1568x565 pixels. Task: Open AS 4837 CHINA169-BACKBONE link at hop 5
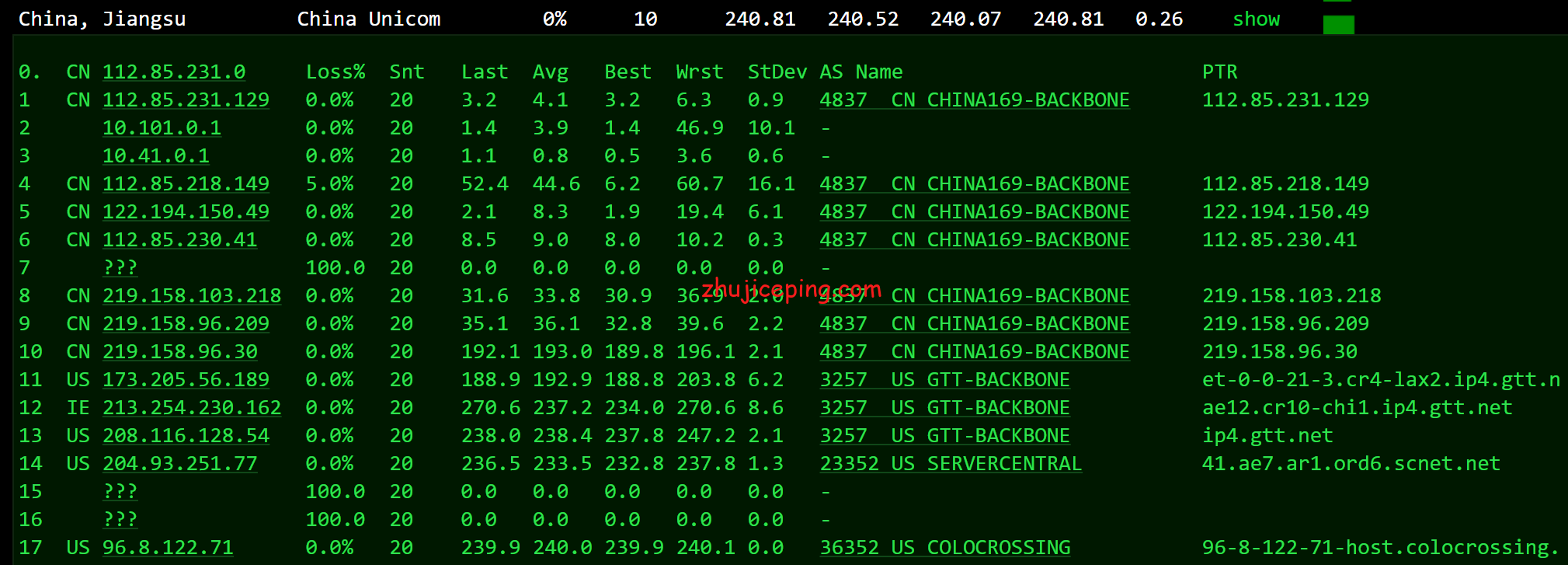[x=975, y=212]
